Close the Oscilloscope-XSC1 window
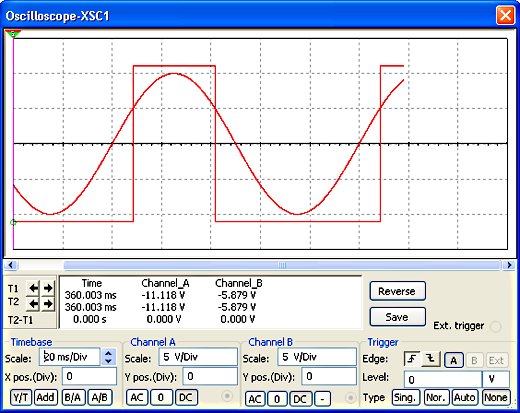Viewport: 520px width, 413px height. point(505,15)
